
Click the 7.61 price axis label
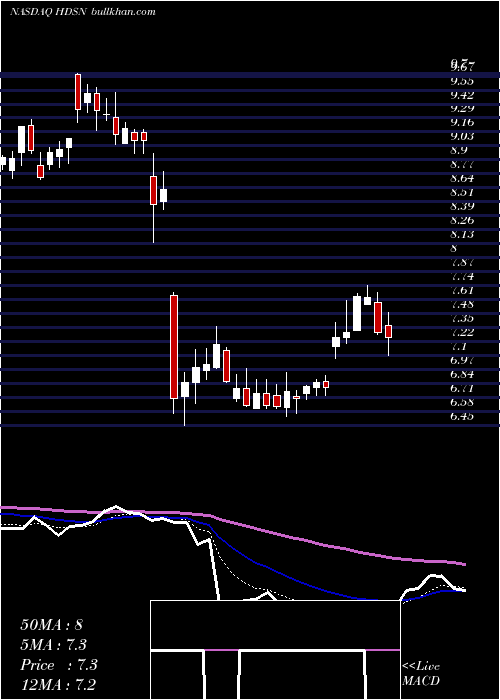pyautogui.click(x=462, y=290)
